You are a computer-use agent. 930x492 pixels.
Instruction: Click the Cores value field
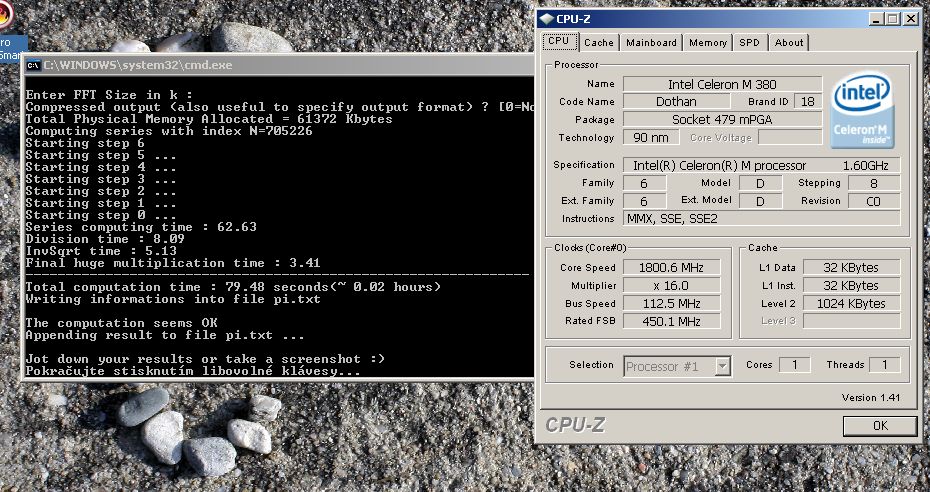795,365
